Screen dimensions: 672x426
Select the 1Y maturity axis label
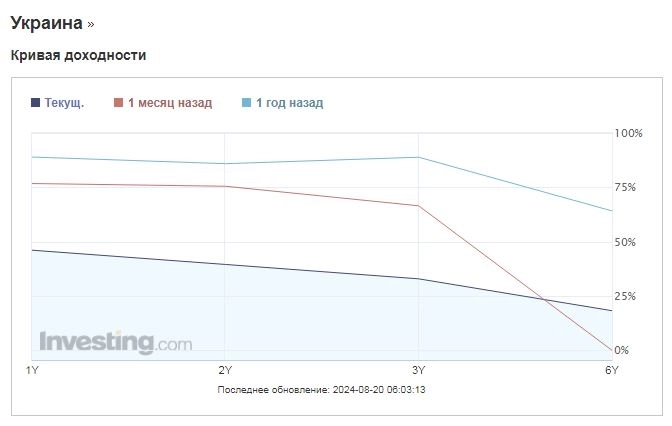32,370
